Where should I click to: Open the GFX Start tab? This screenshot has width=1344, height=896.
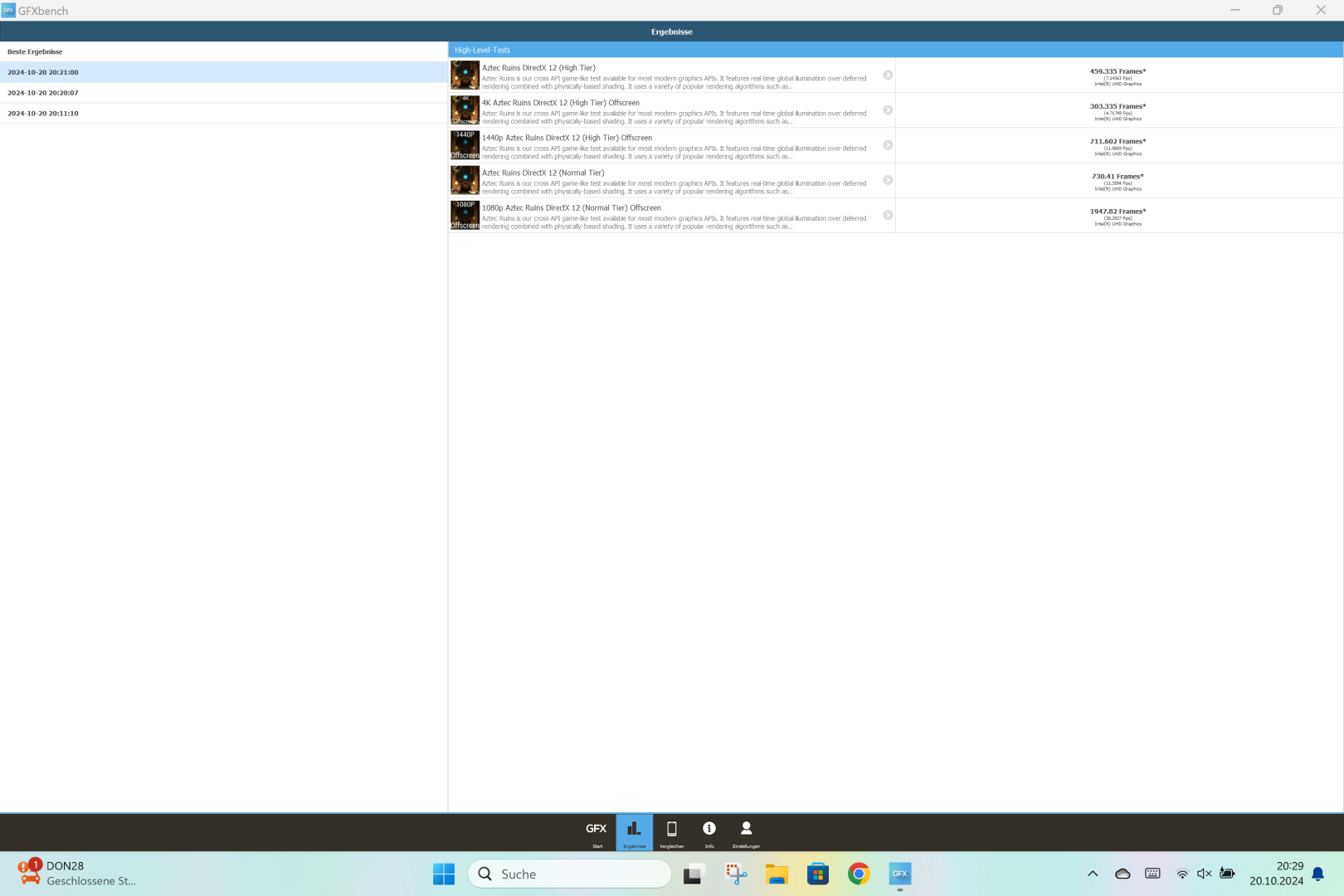[597, 833]
